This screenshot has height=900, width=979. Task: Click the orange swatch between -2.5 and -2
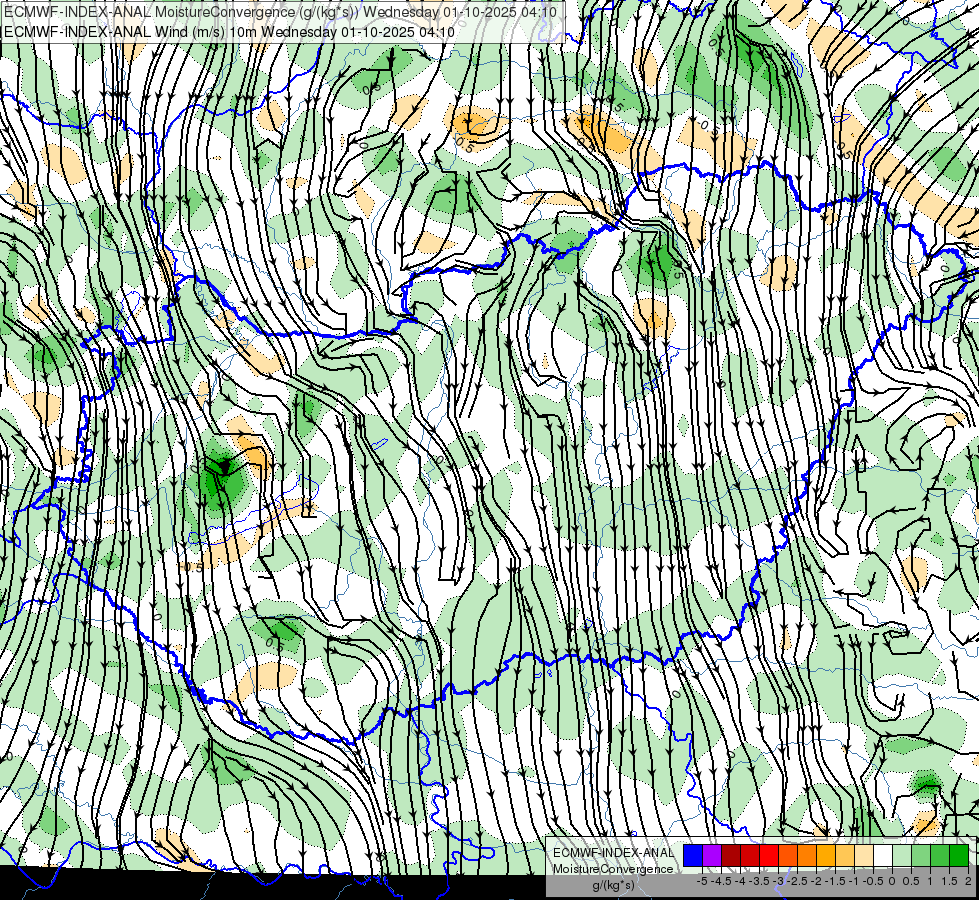pyautogui.click(x=807, y=855)
